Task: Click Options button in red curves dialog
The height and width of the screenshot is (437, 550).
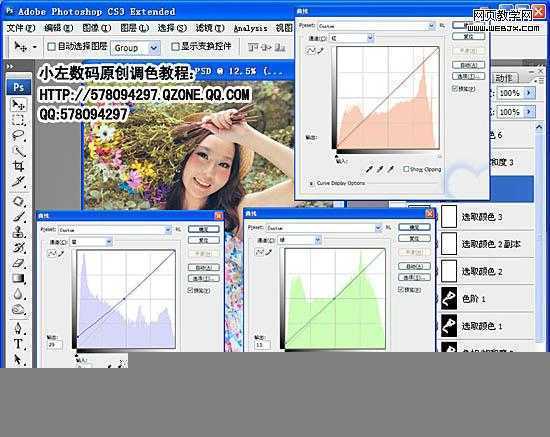Action: coord(469,76)
